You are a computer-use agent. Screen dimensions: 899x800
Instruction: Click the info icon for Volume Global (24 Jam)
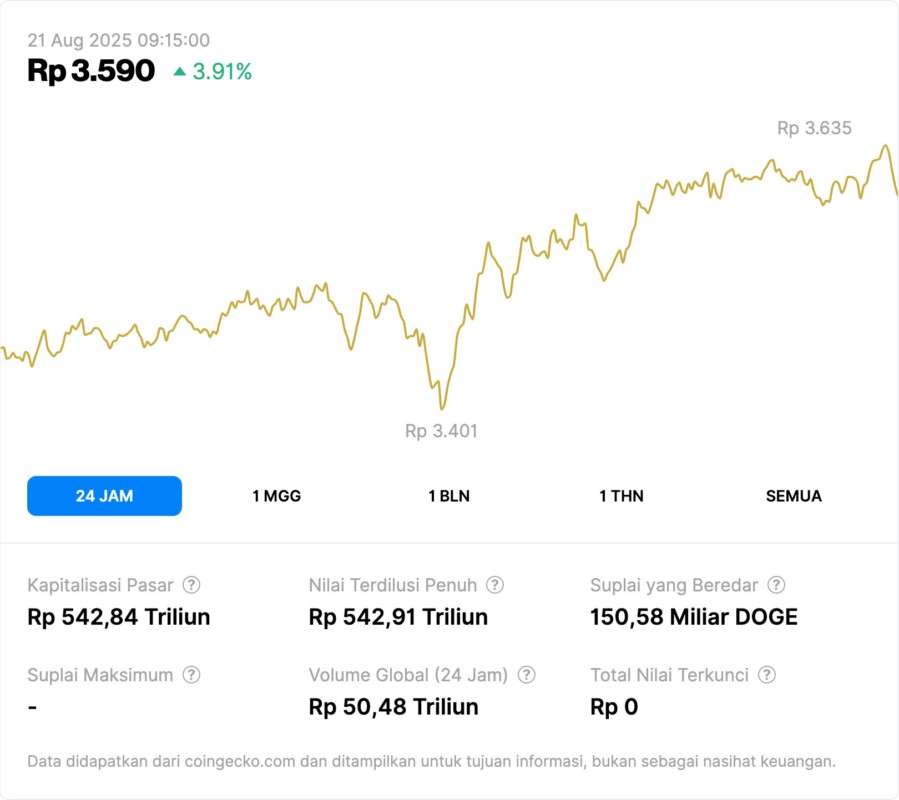[527, 675]
